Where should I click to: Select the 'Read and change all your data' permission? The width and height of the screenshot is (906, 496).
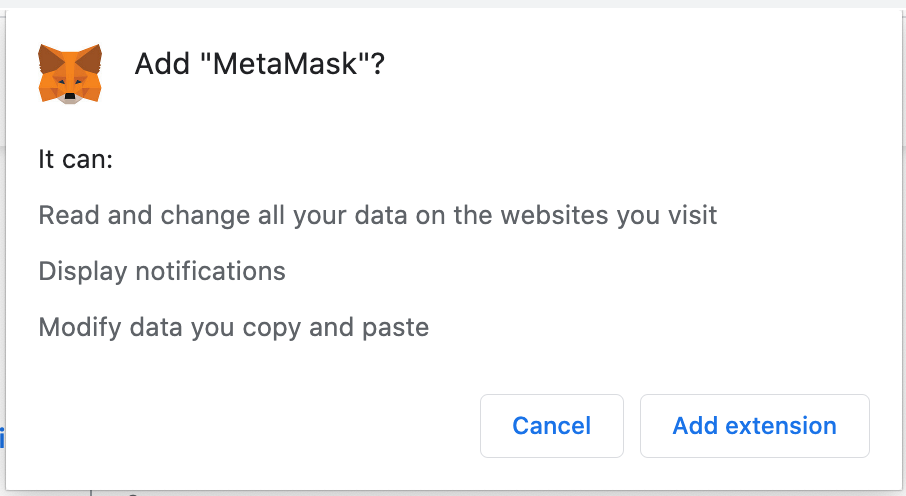pos(377,215)
